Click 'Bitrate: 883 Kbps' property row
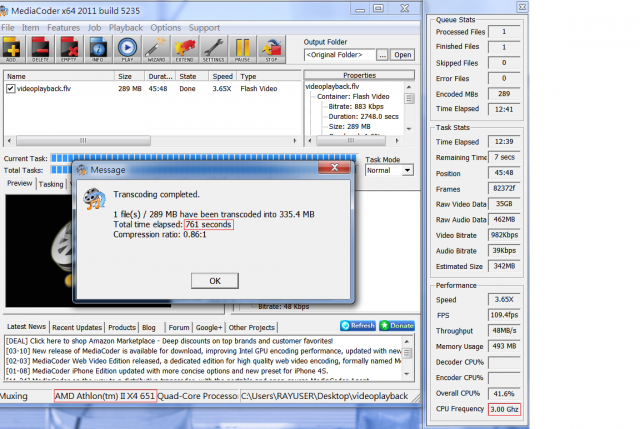This screenshot has height=429, width=640. tap(356, 107)
